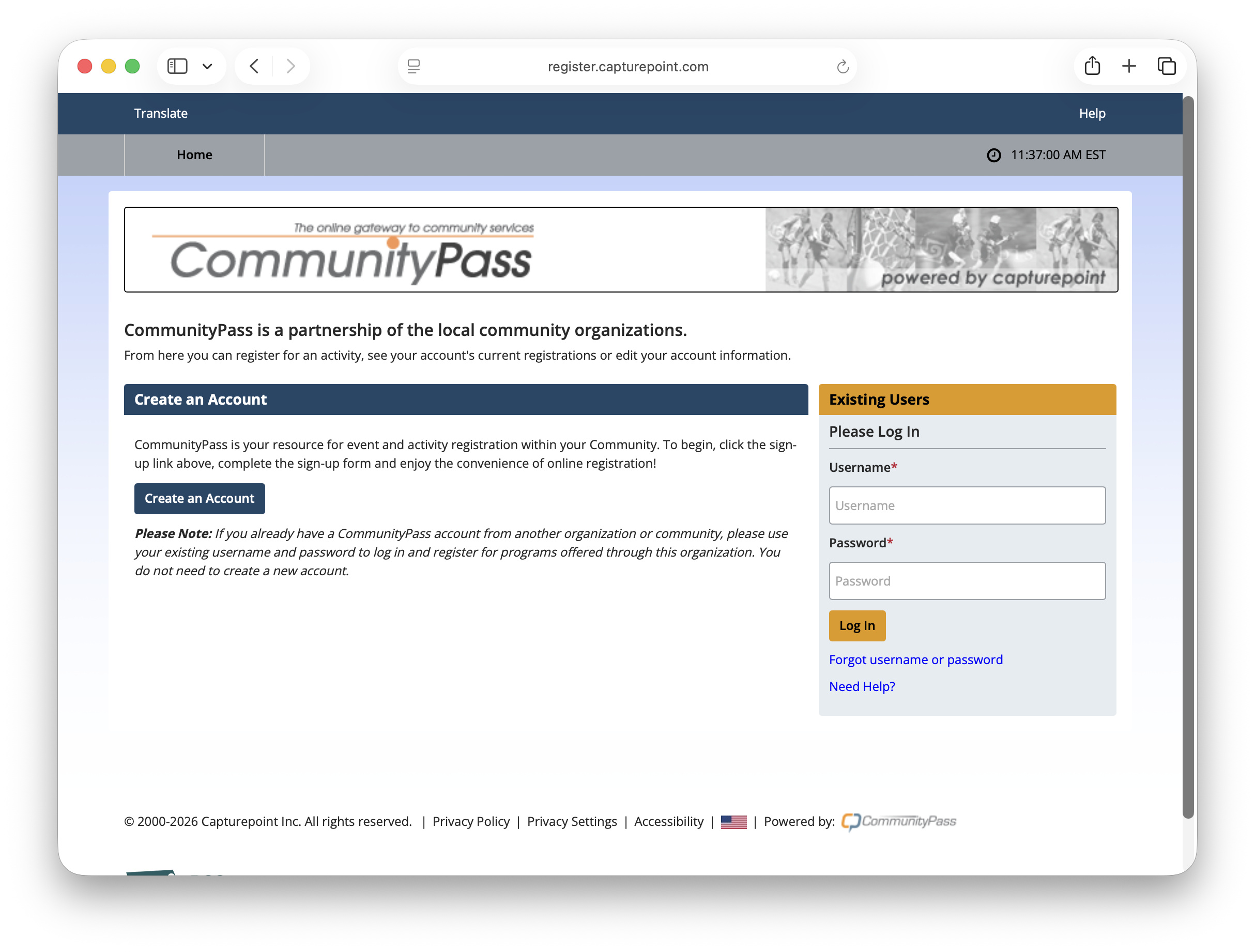Click the Need Help? link
Screen dimensions: 1255x952
coord(861,686)
